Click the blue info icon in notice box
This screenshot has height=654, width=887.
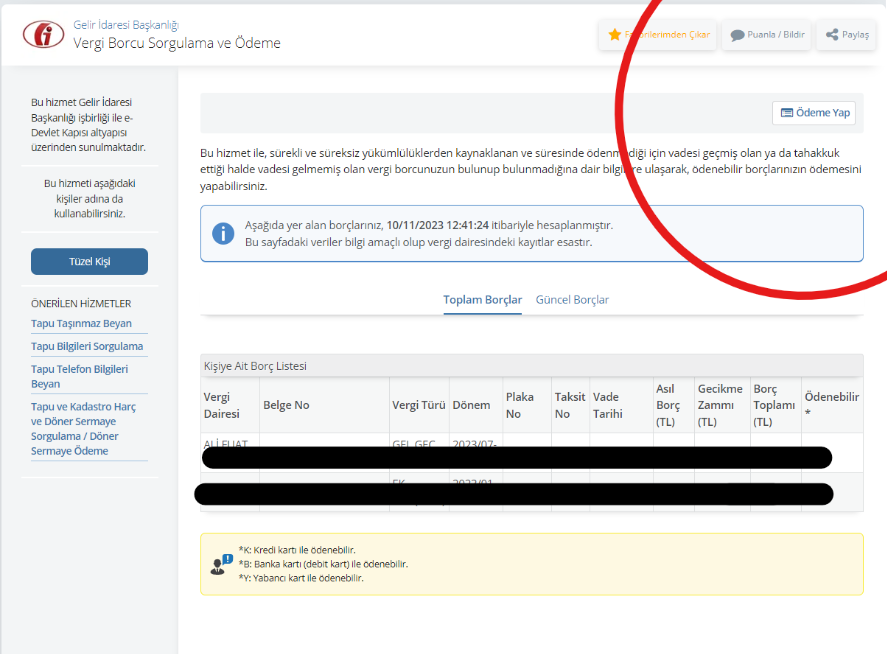click(223, 234)
